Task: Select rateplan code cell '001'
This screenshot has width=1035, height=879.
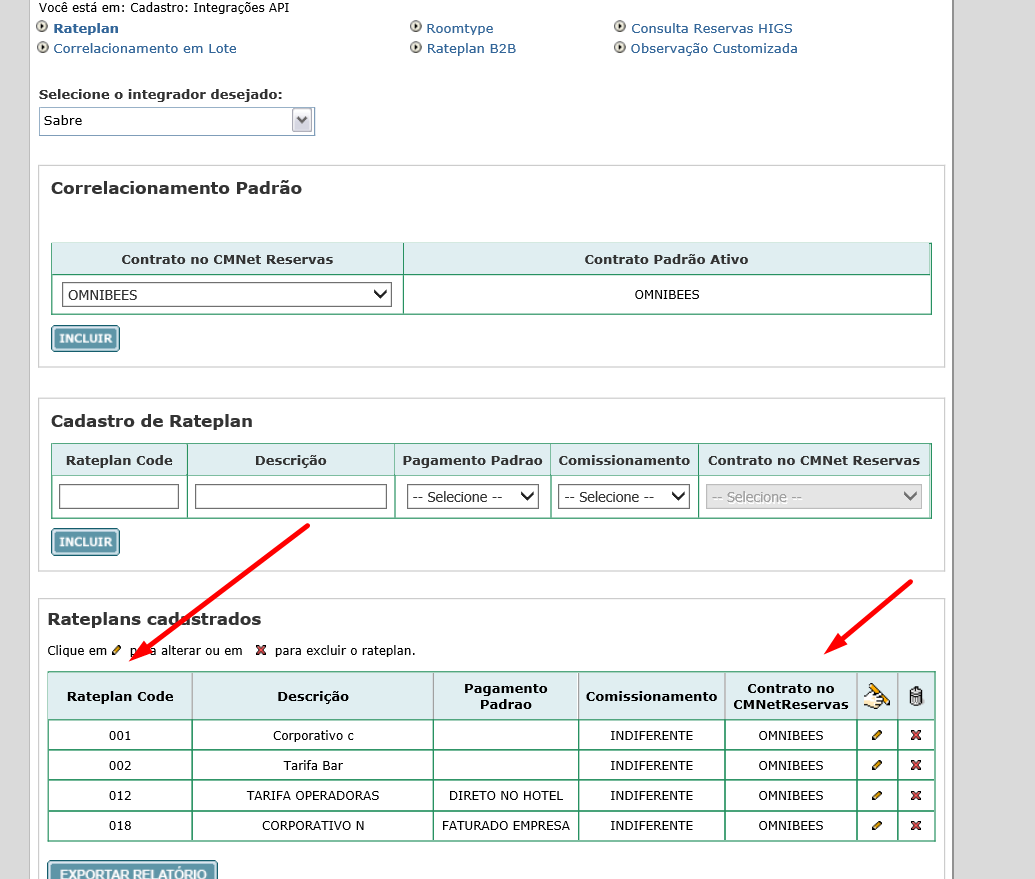Action: pyautogui.click(x=120, y=735)
